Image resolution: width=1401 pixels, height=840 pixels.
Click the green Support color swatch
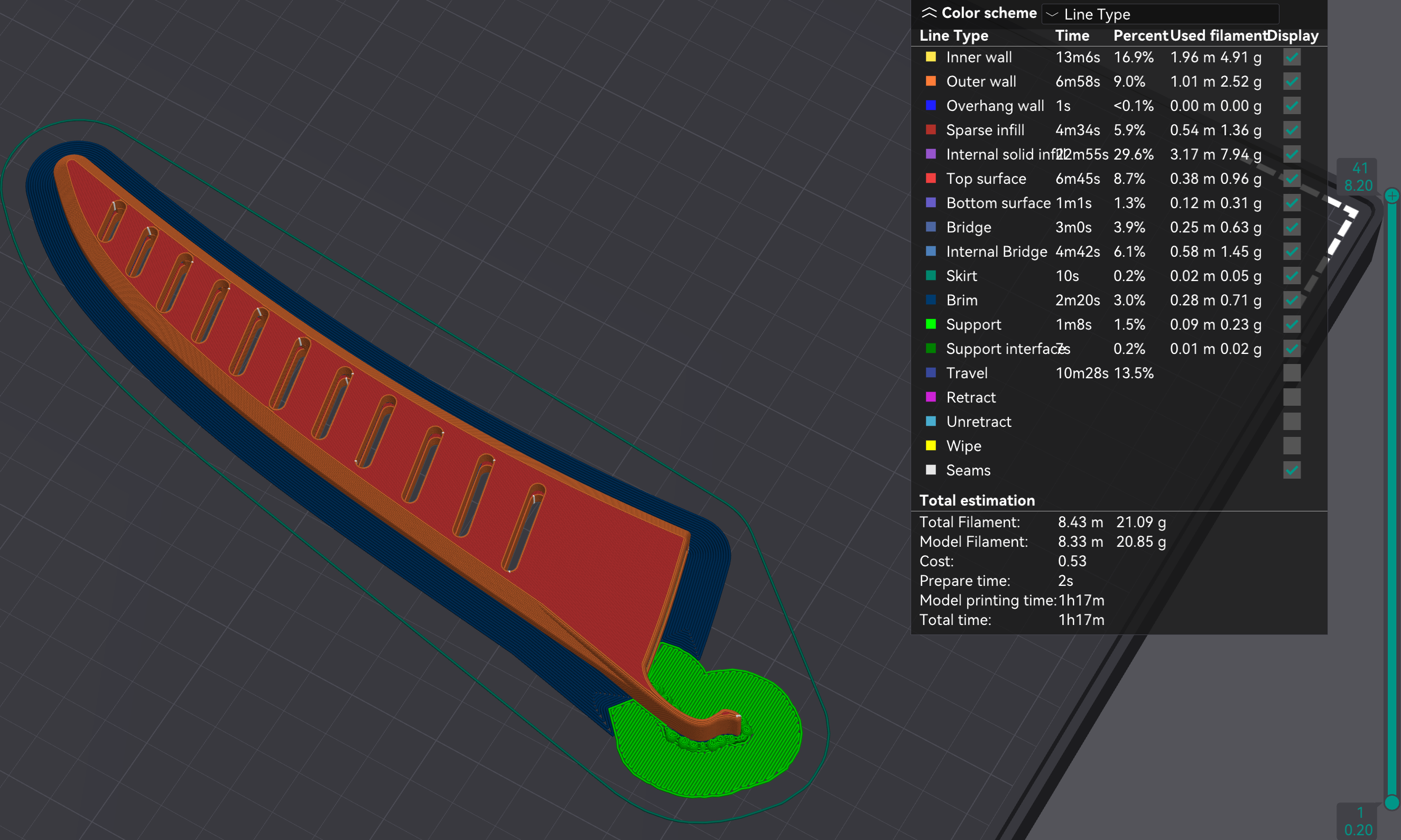tap(931, 324)
